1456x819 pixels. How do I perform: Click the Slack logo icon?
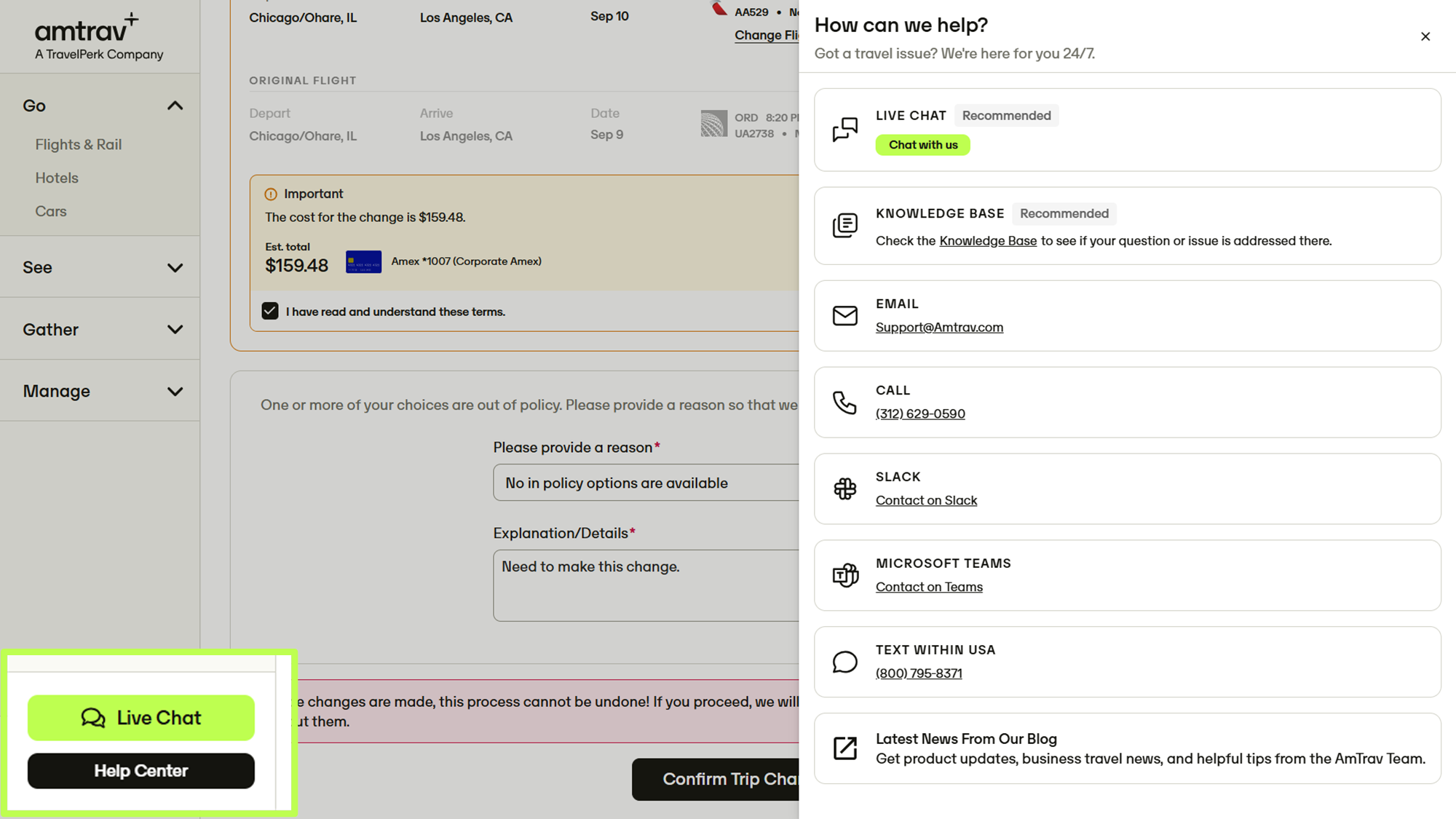844,488
